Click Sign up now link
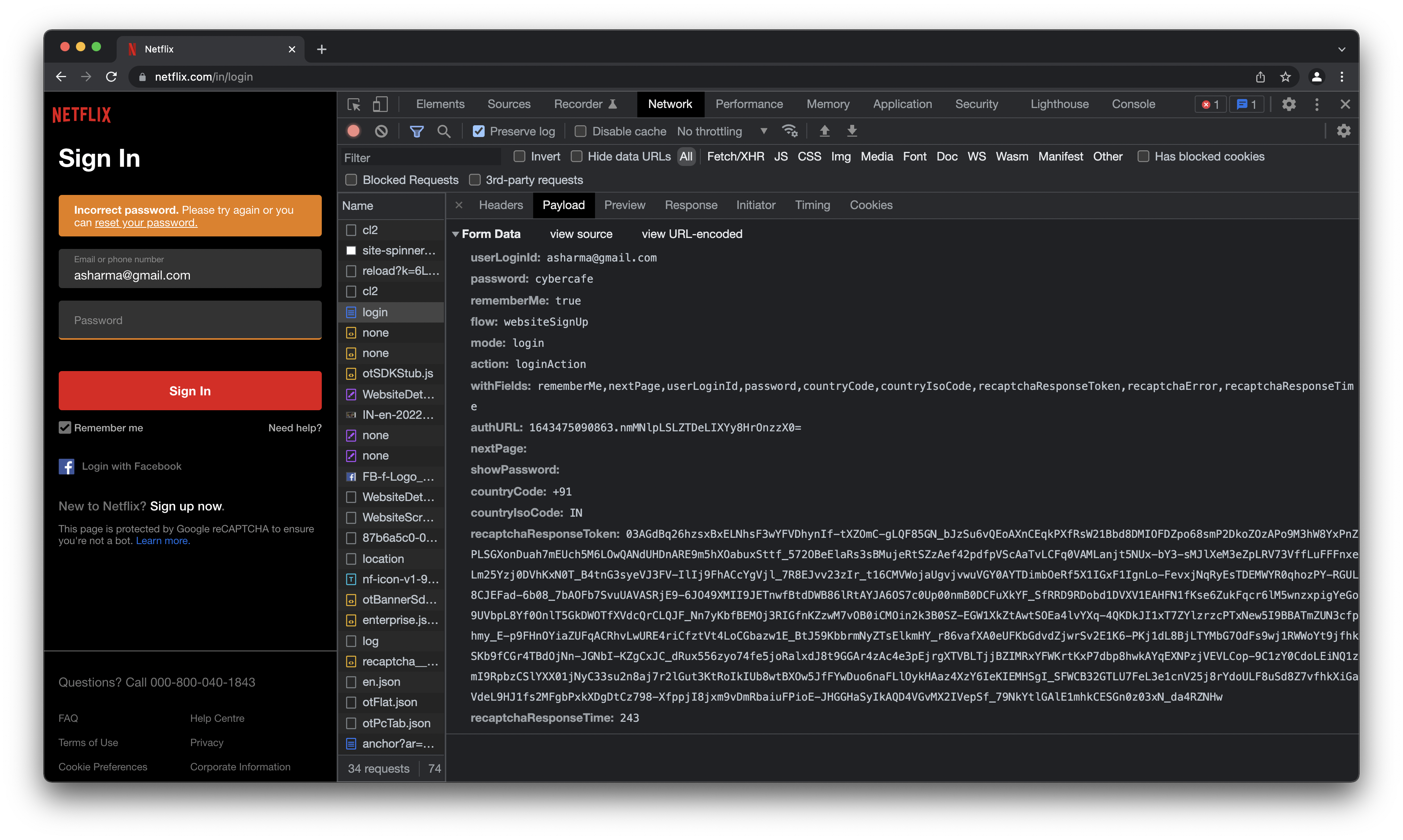 tap(187, 506)
